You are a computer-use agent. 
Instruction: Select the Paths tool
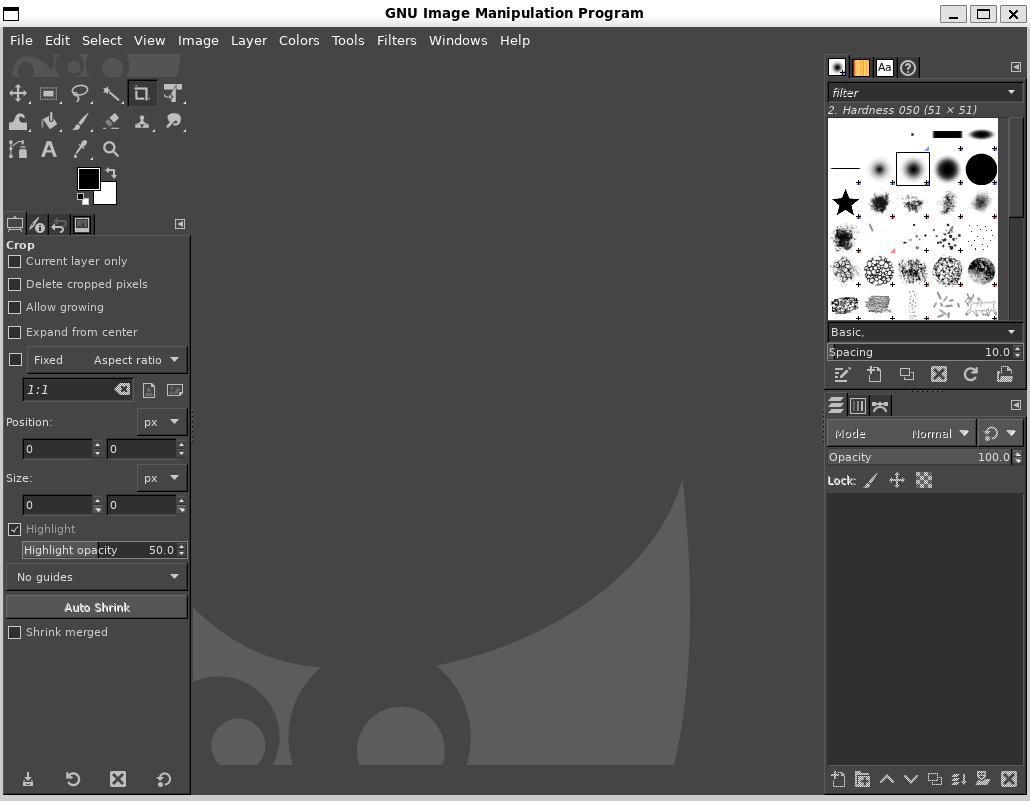coord(18,150)
